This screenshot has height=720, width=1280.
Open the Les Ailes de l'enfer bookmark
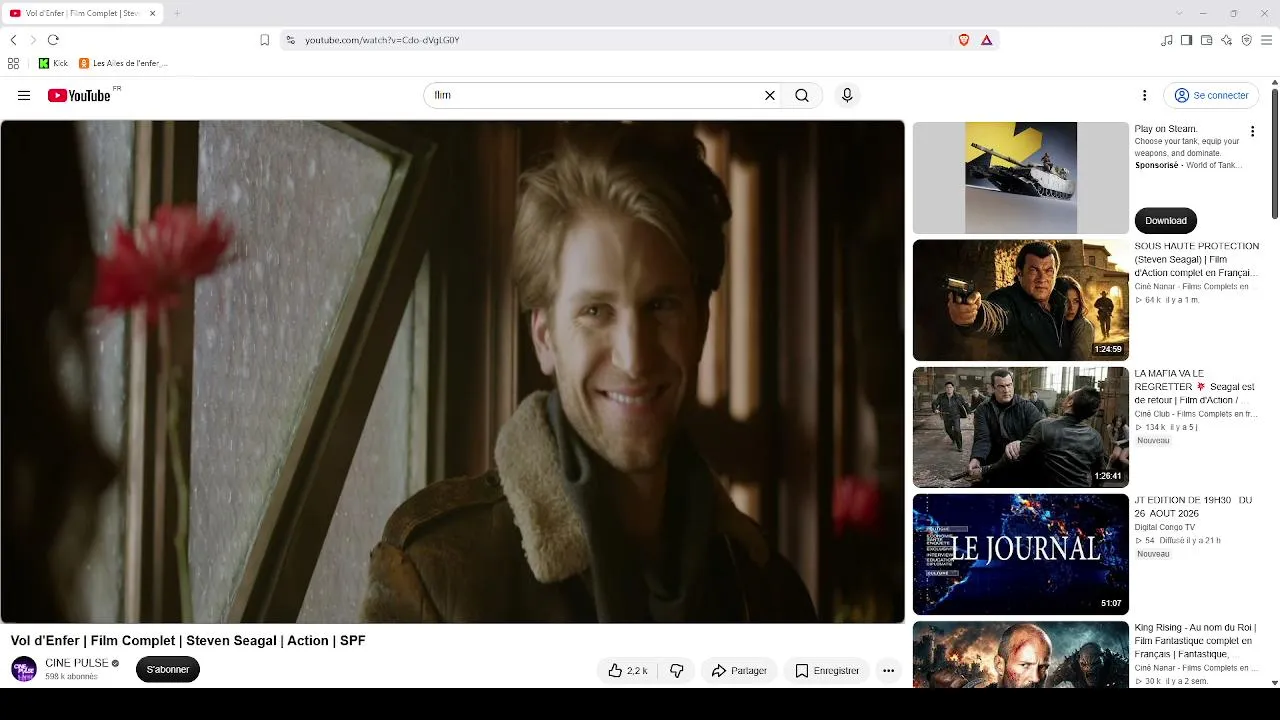click(x=123, y=63)
